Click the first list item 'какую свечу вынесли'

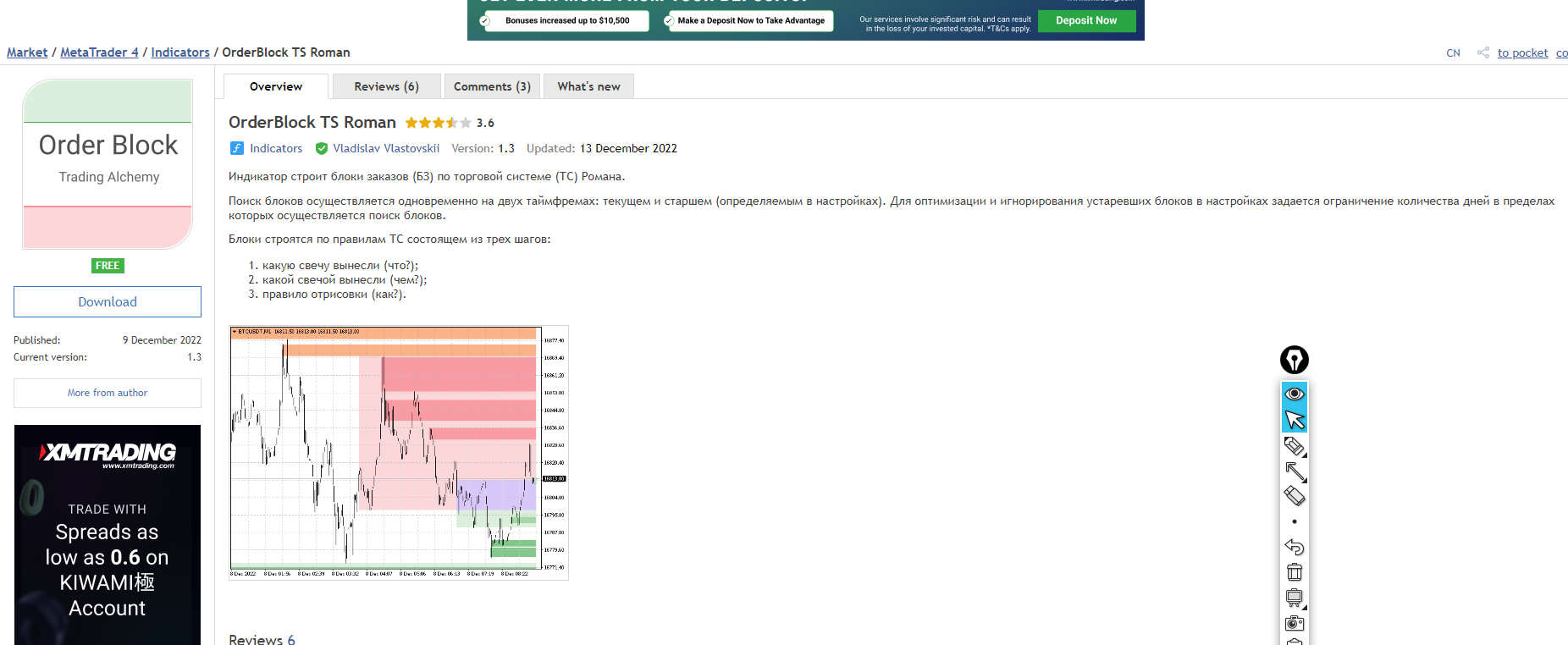pos(340,265)
